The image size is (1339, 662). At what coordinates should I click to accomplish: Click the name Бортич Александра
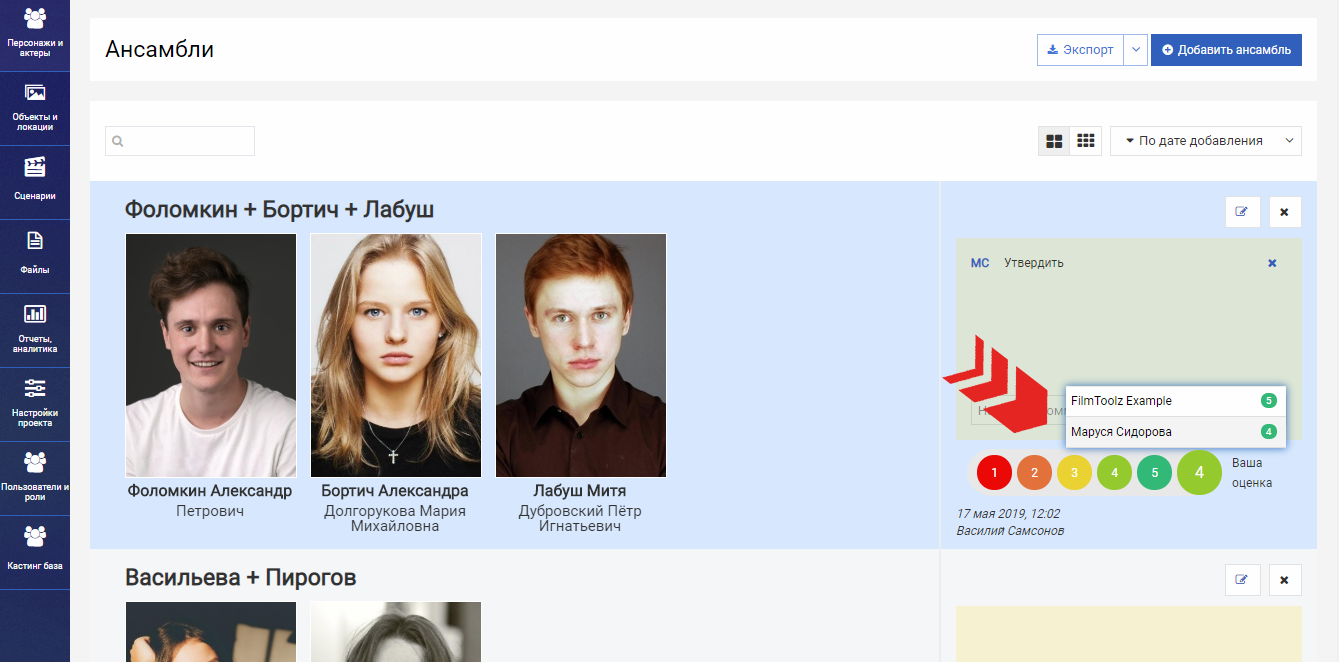tap(395, 491)
